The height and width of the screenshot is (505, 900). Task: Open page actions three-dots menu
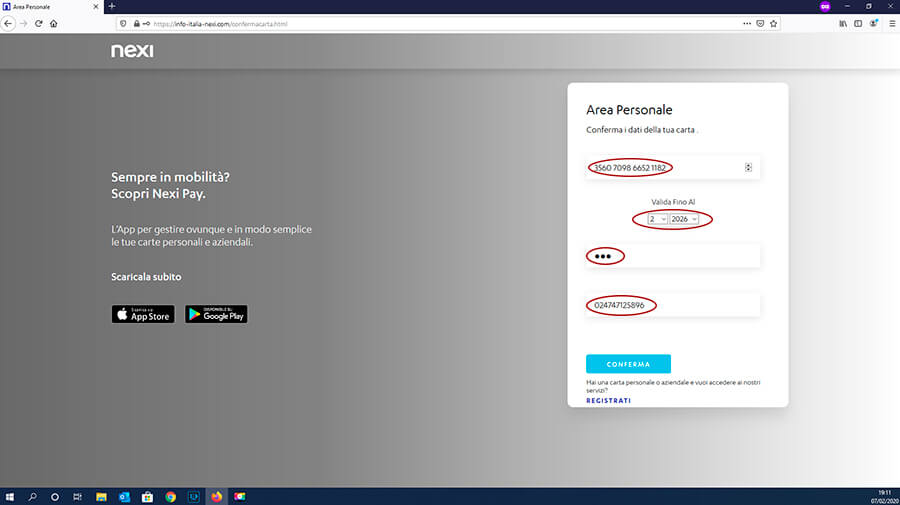click(747, 24)
